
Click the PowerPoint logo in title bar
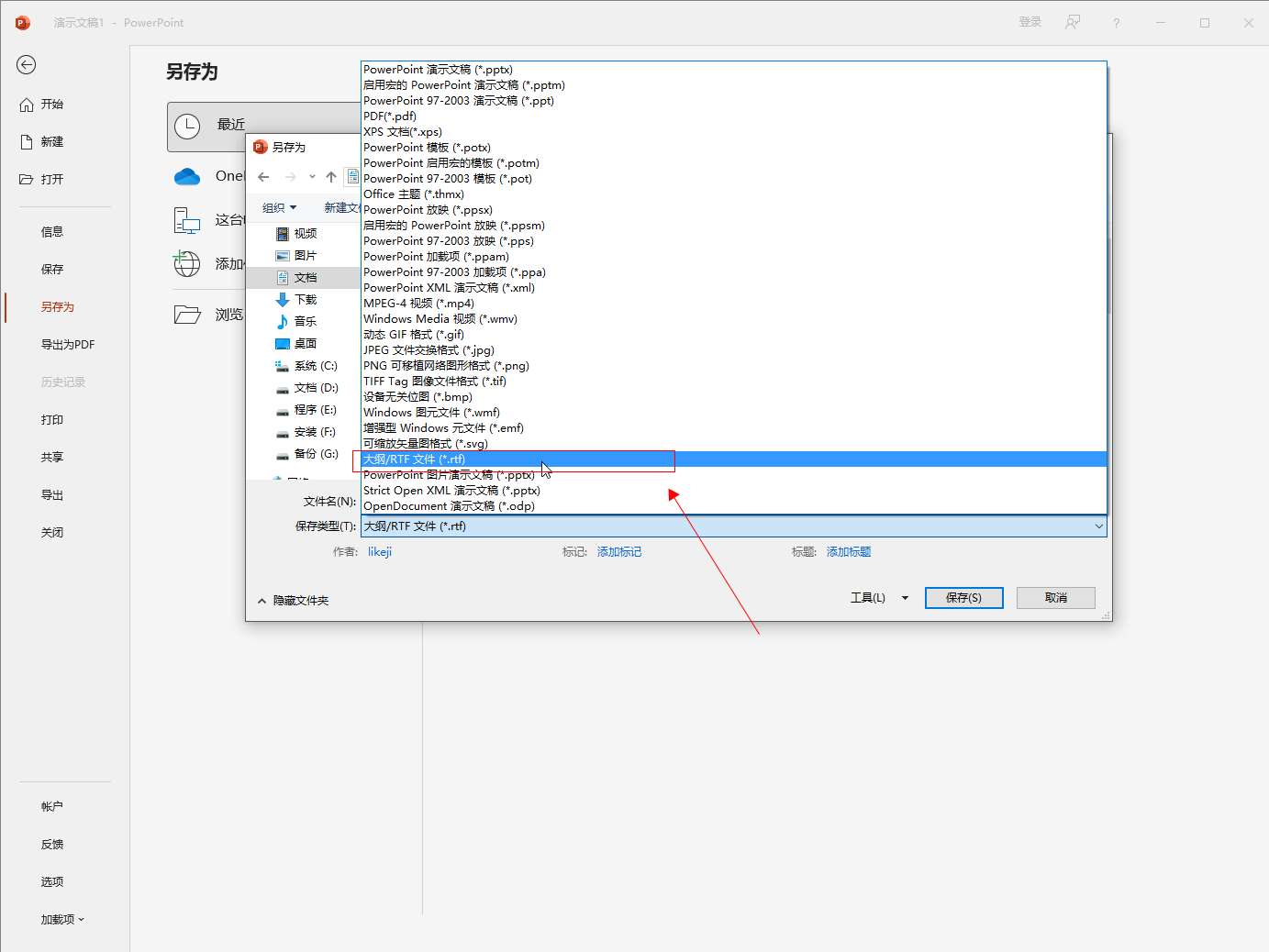click(23, 22)
